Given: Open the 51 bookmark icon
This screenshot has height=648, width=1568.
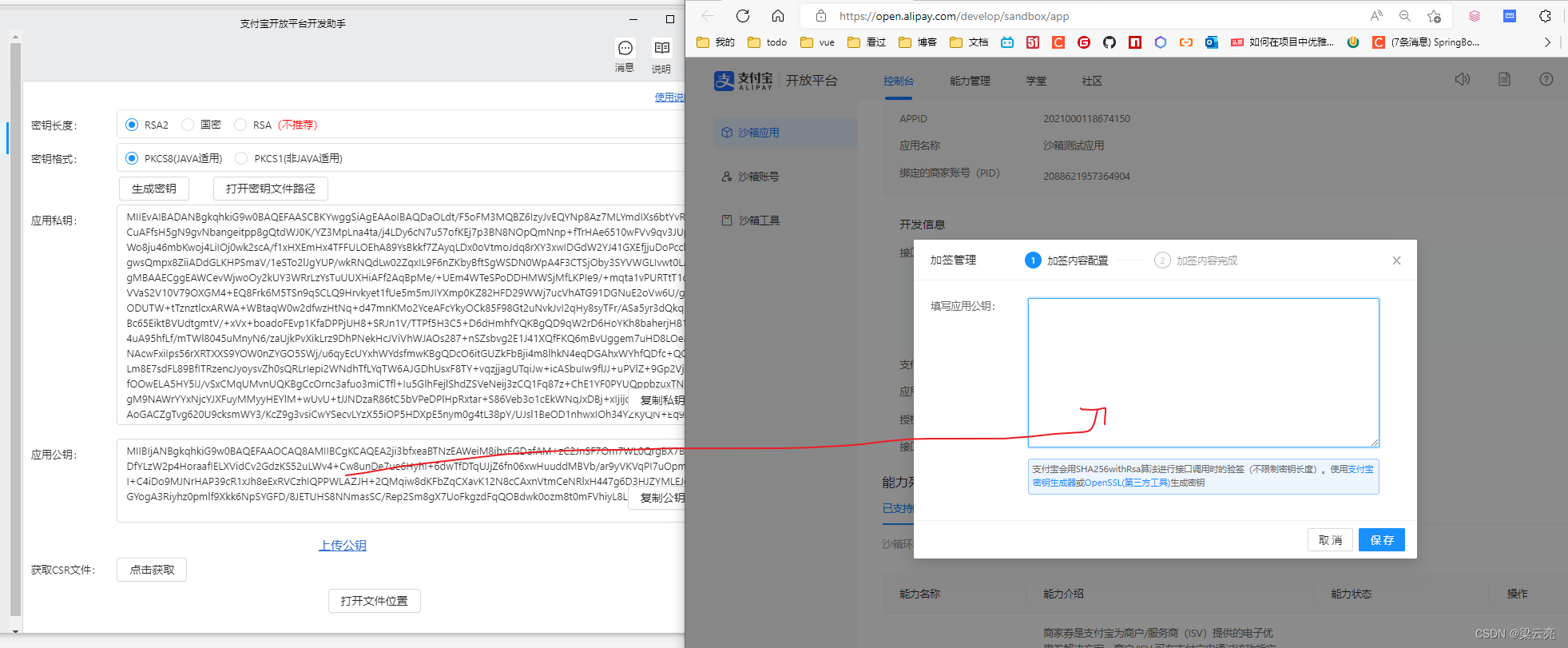Looking at the screenshot, I should click(1033, 42).
